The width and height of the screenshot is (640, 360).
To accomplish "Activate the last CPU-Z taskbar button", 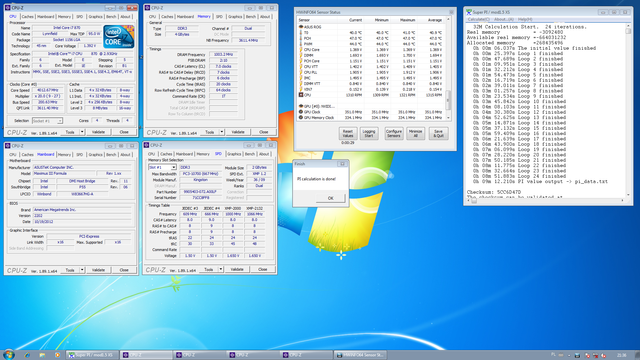I will [307, 355].
